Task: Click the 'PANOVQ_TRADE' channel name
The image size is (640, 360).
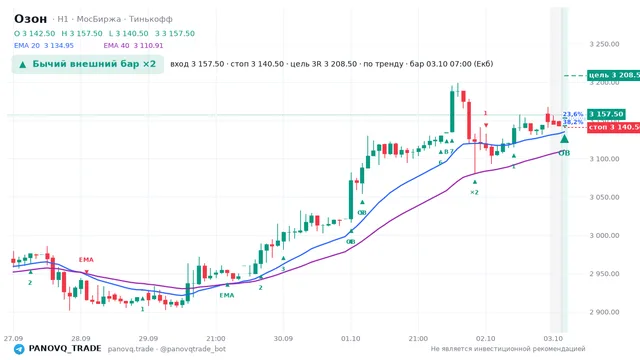Action: [x=64, y=349]
